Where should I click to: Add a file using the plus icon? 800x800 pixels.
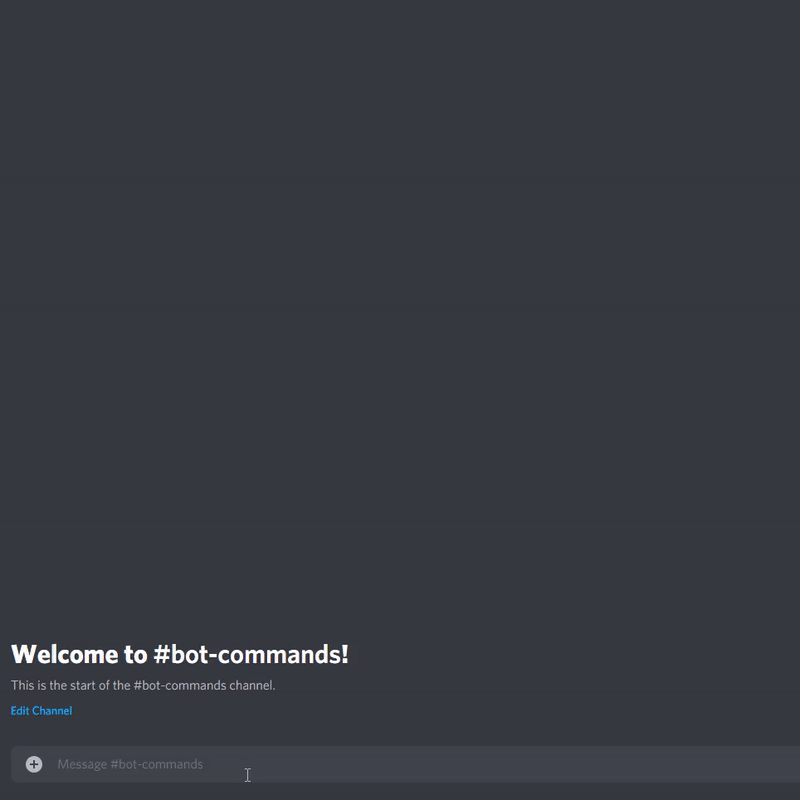pos(34,764)
